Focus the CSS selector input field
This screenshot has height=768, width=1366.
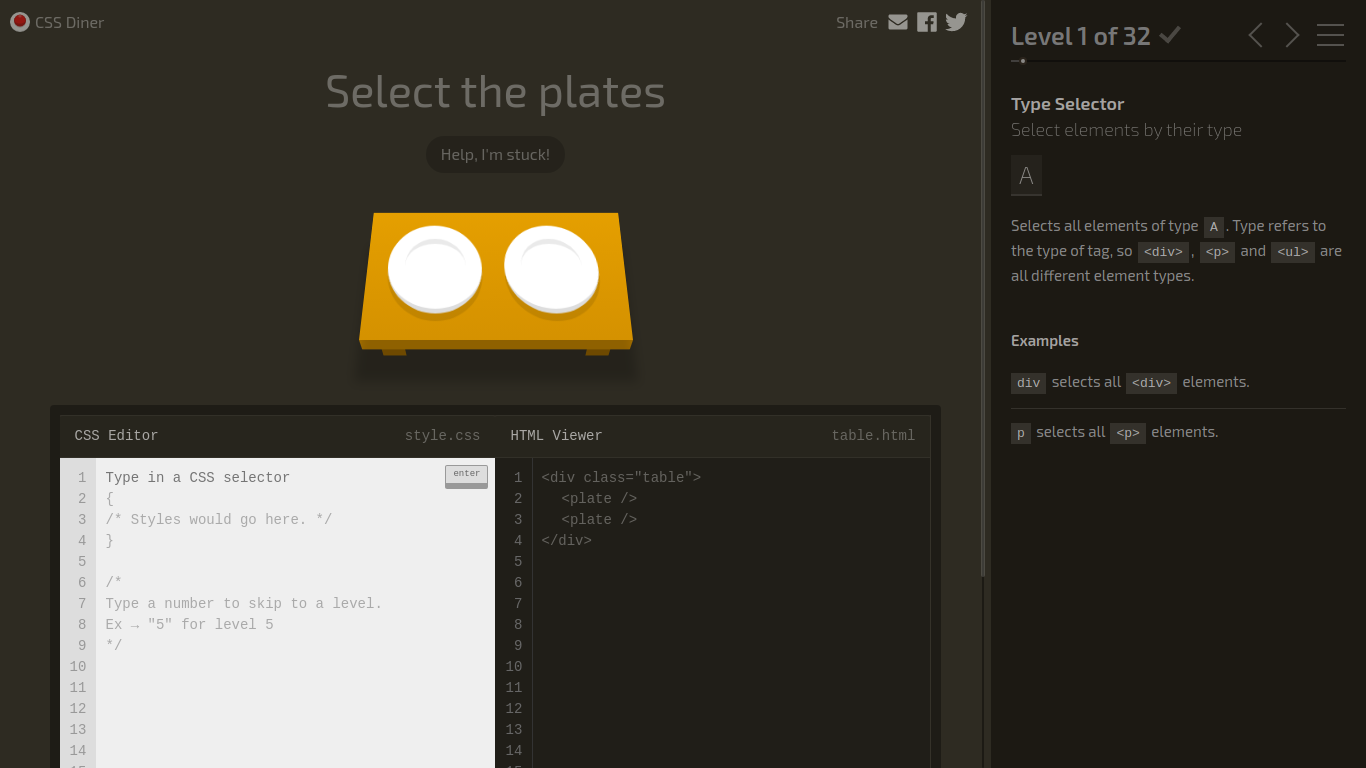[270, 477]
